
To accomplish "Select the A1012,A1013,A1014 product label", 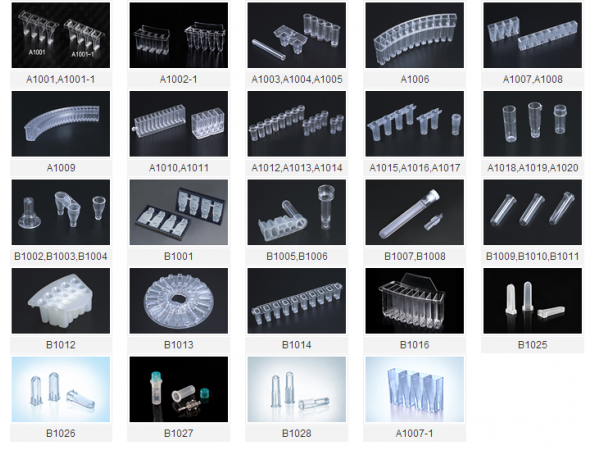I will pyautogui.click(x=297, y=168).
